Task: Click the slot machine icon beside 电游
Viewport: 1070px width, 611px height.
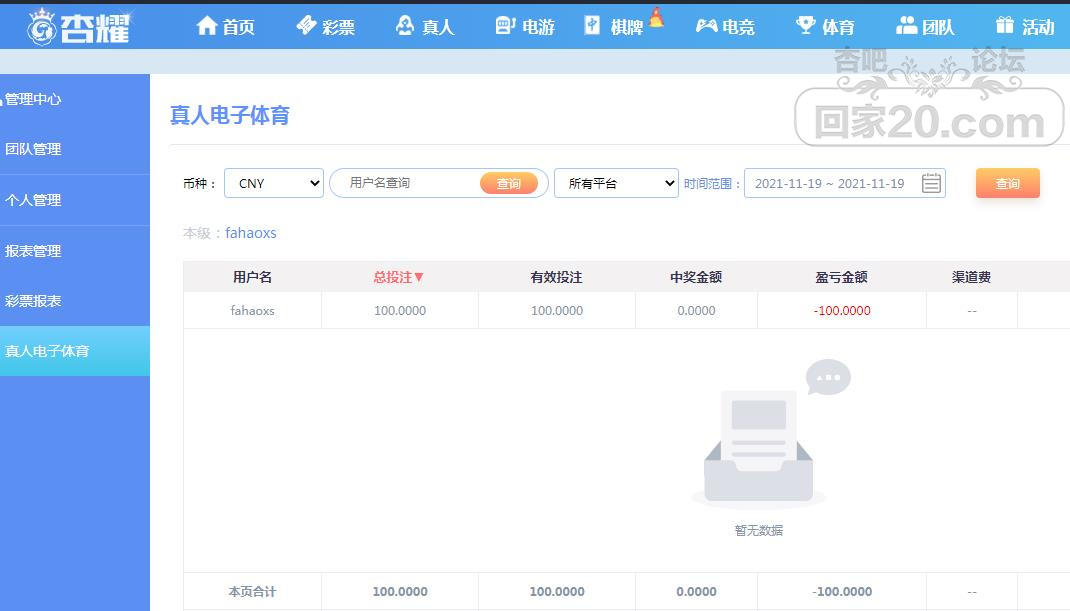Action: coord(505,26)
